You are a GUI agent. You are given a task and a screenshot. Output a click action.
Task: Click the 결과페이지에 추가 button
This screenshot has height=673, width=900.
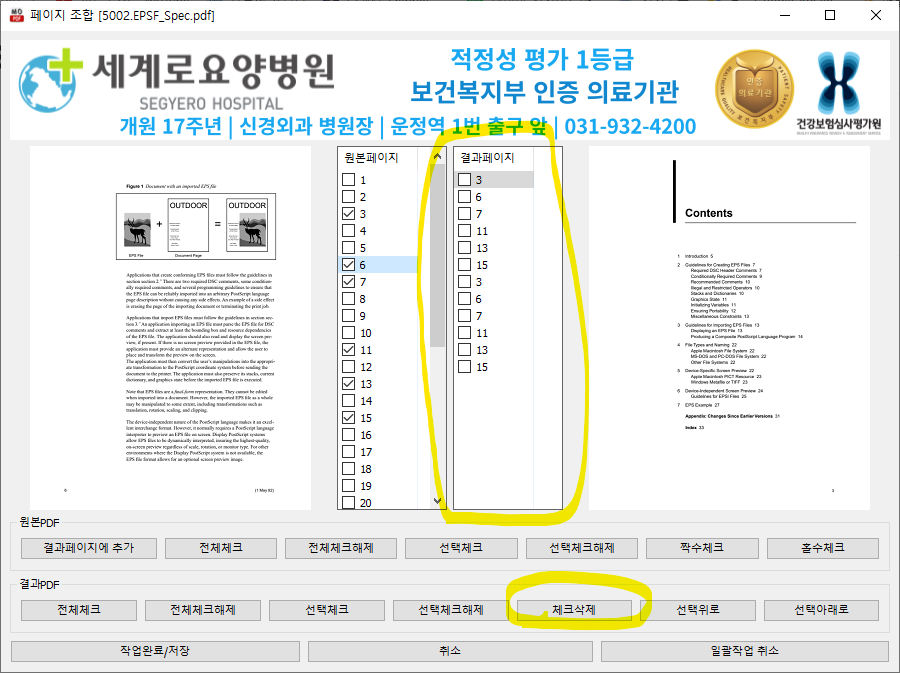pyautogui.click(x=89, y=548)
